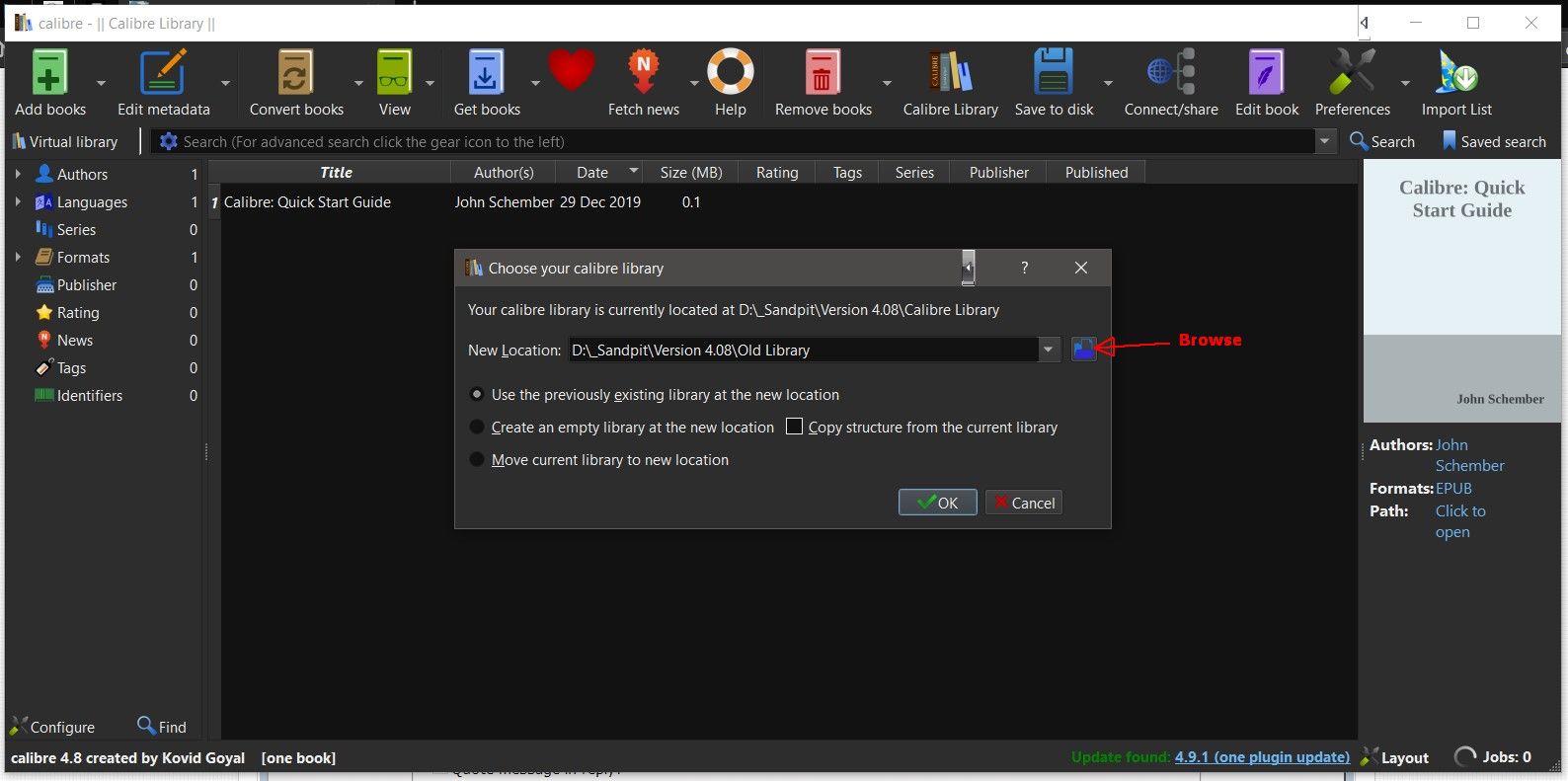This screenshot has height=781, width=1568.
Task: Sort by Size (MB) column header
Action: [x=691, y=172]
